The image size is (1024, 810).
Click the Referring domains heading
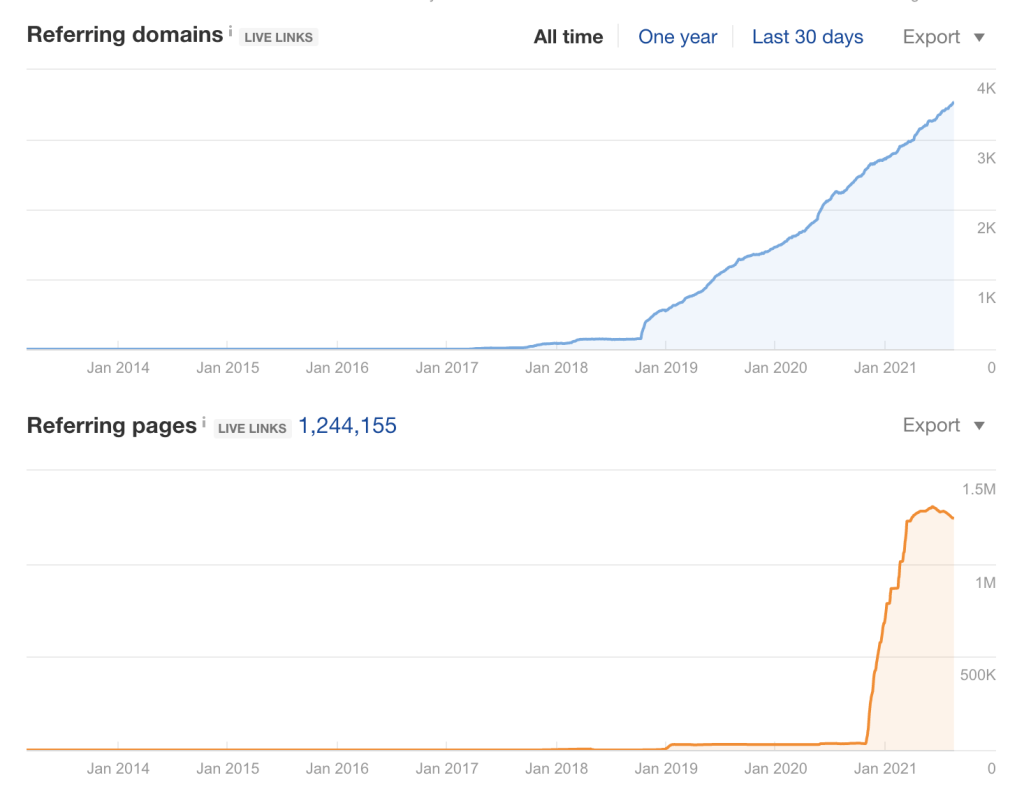pyautogui.click(x=124, y=34)
